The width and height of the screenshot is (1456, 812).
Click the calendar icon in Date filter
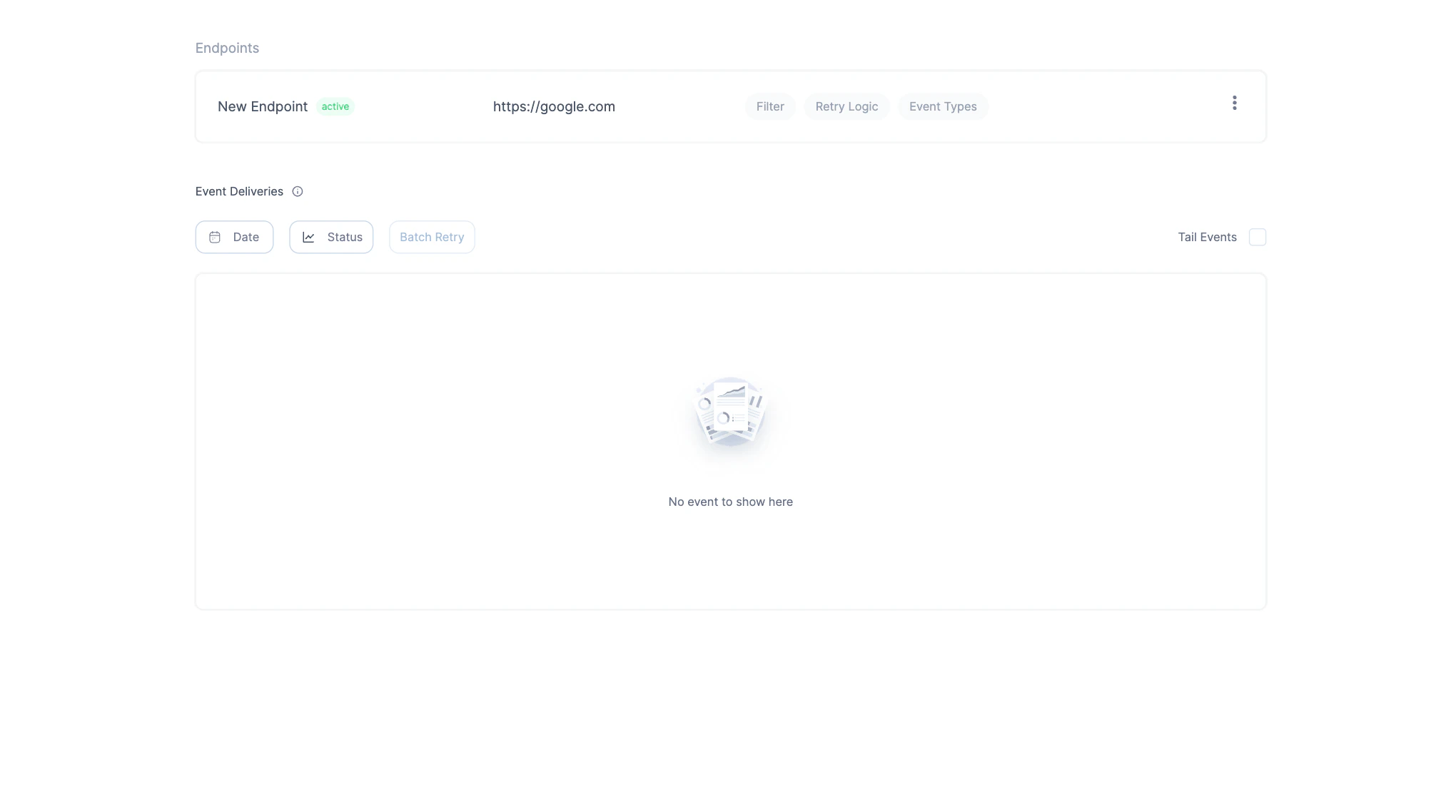pos(216,237)
